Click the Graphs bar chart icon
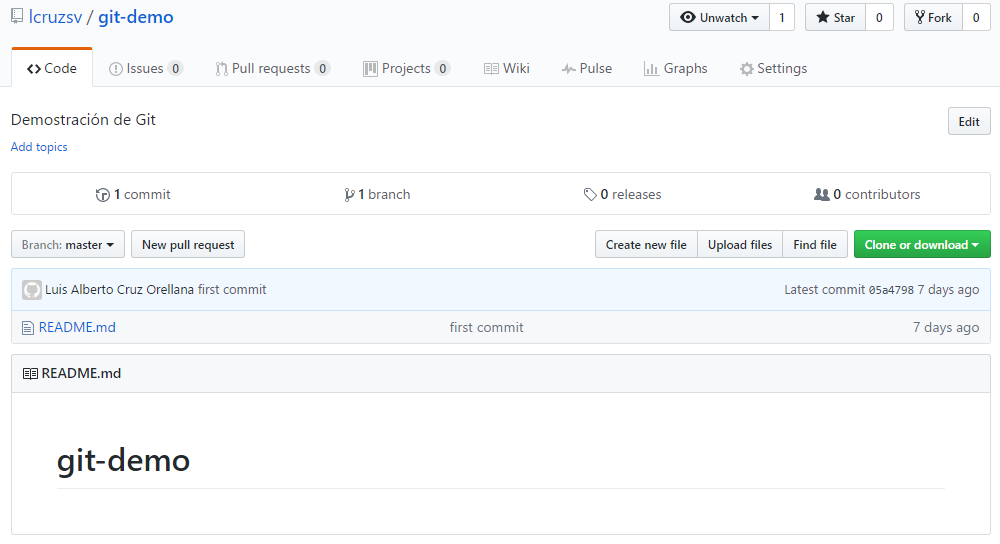 tap(651, 69)
